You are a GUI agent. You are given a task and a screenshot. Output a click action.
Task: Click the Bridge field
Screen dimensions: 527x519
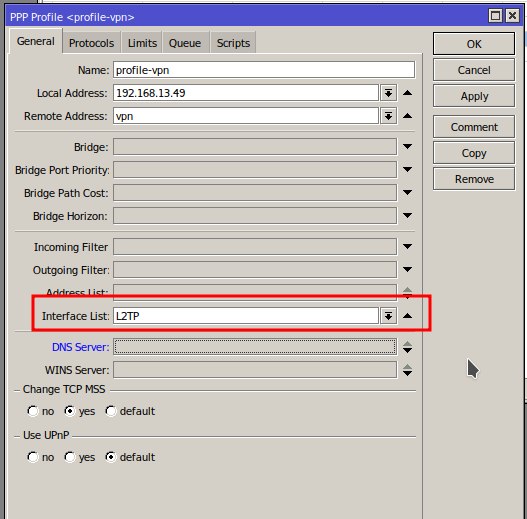[x=255, y=147]
